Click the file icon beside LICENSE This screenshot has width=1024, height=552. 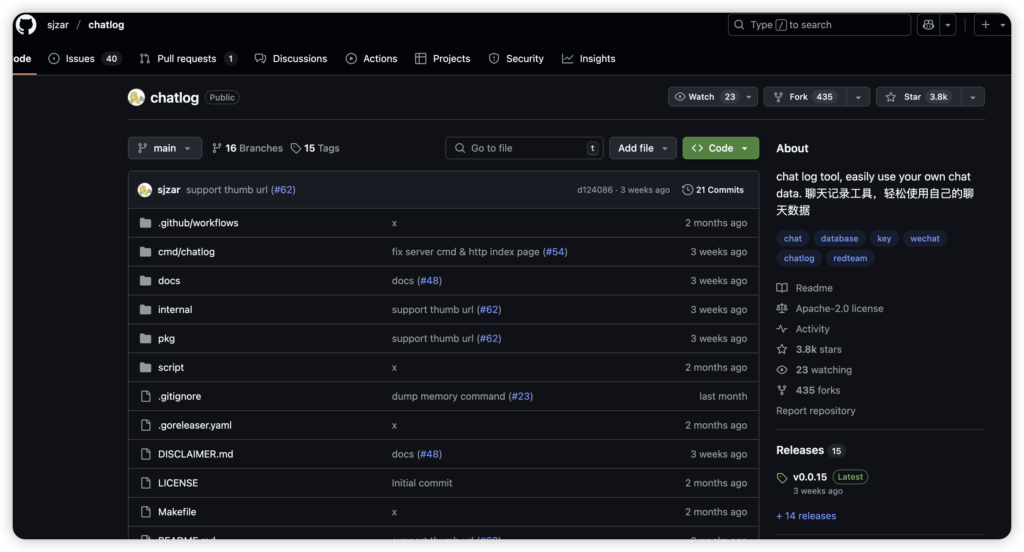pyautogui.click(x=146, y=483)
